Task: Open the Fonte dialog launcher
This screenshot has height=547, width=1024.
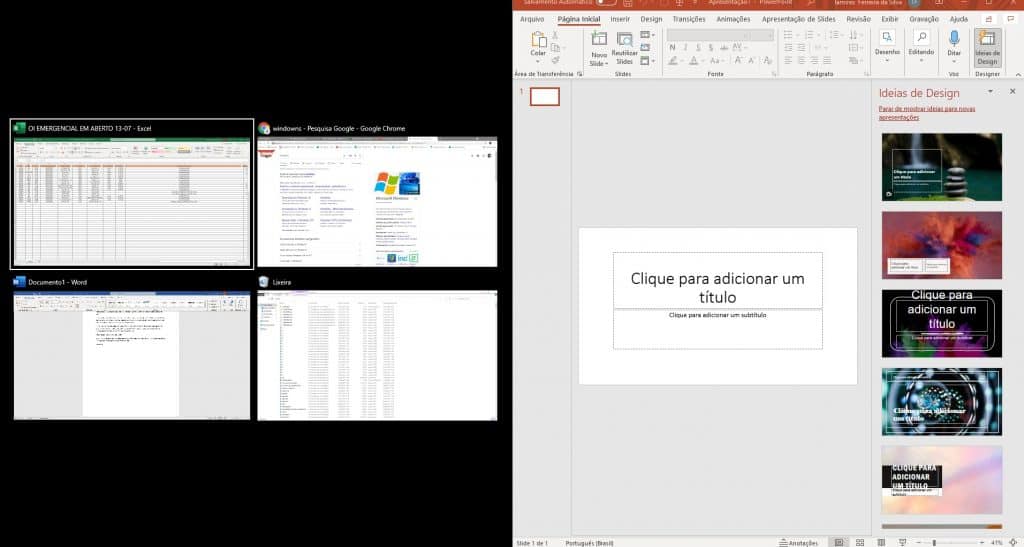Action: click(x=774, y=74)
